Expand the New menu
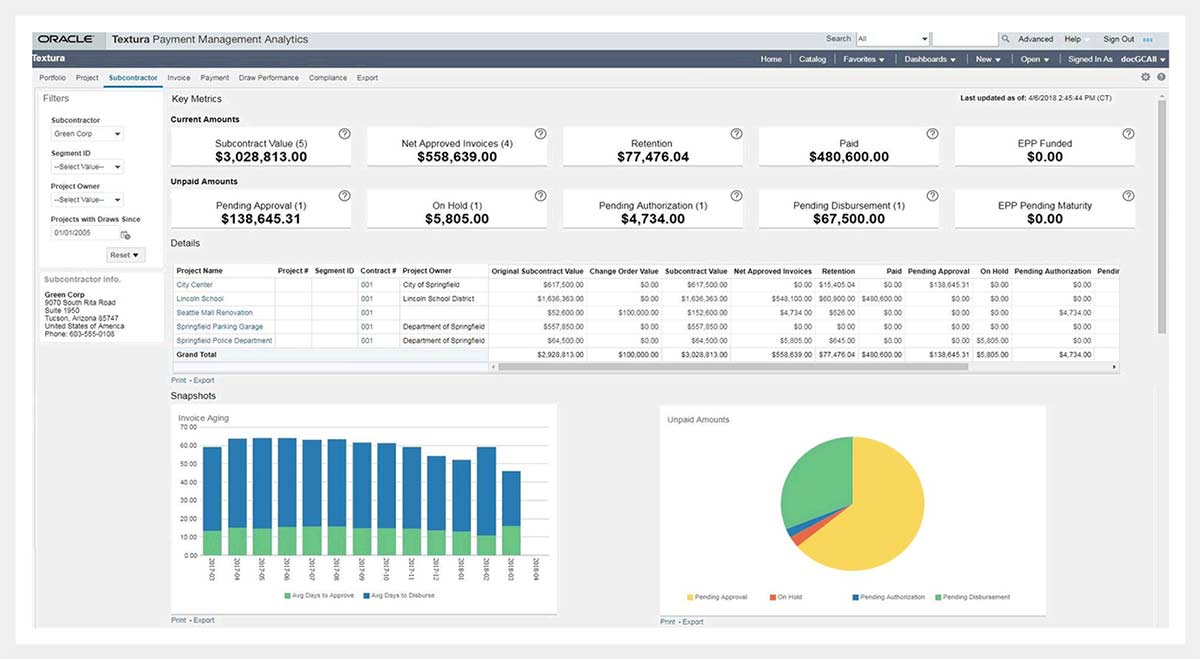 tap(988, 59)
